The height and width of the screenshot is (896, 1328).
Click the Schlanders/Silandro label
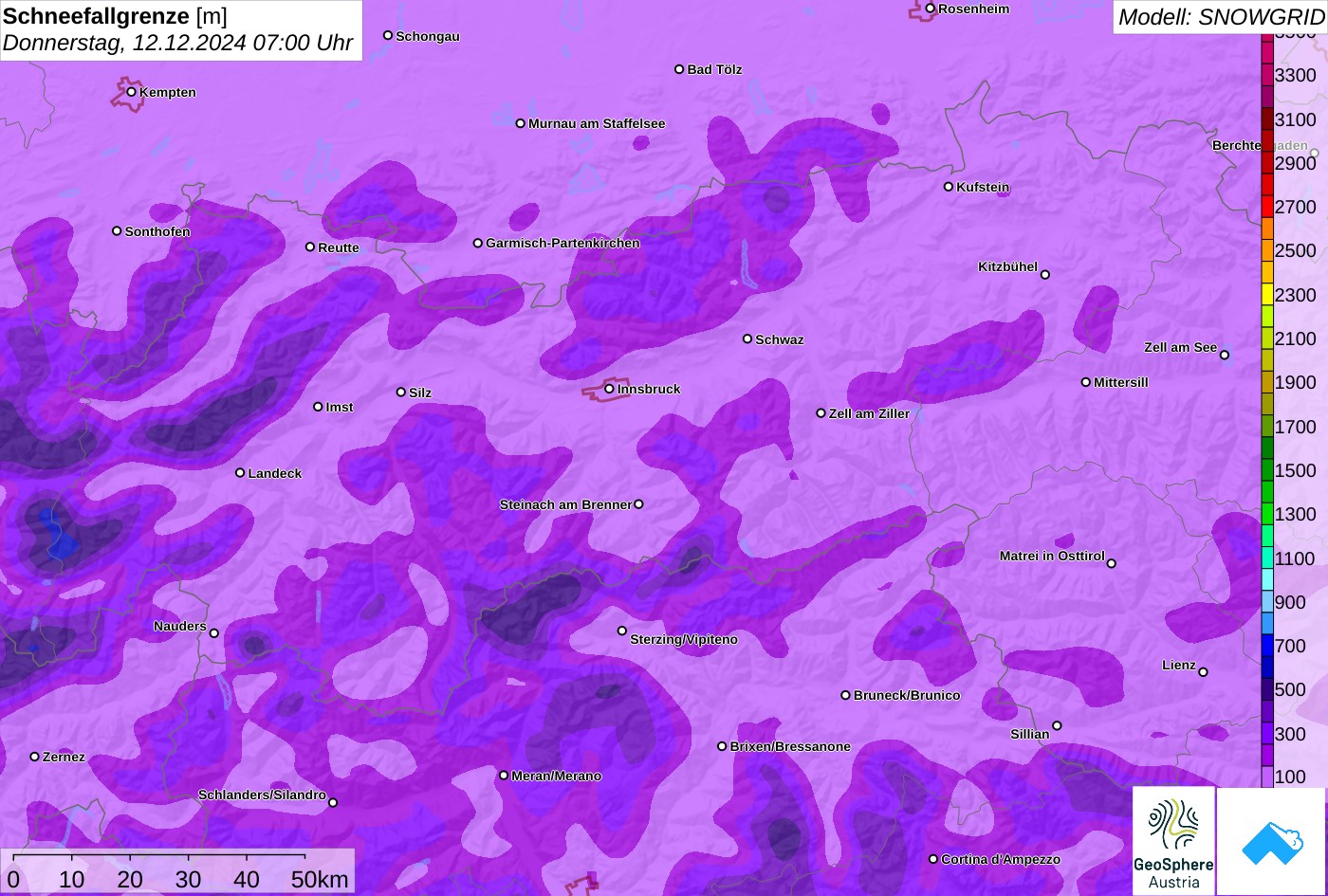tap(262, 795)
